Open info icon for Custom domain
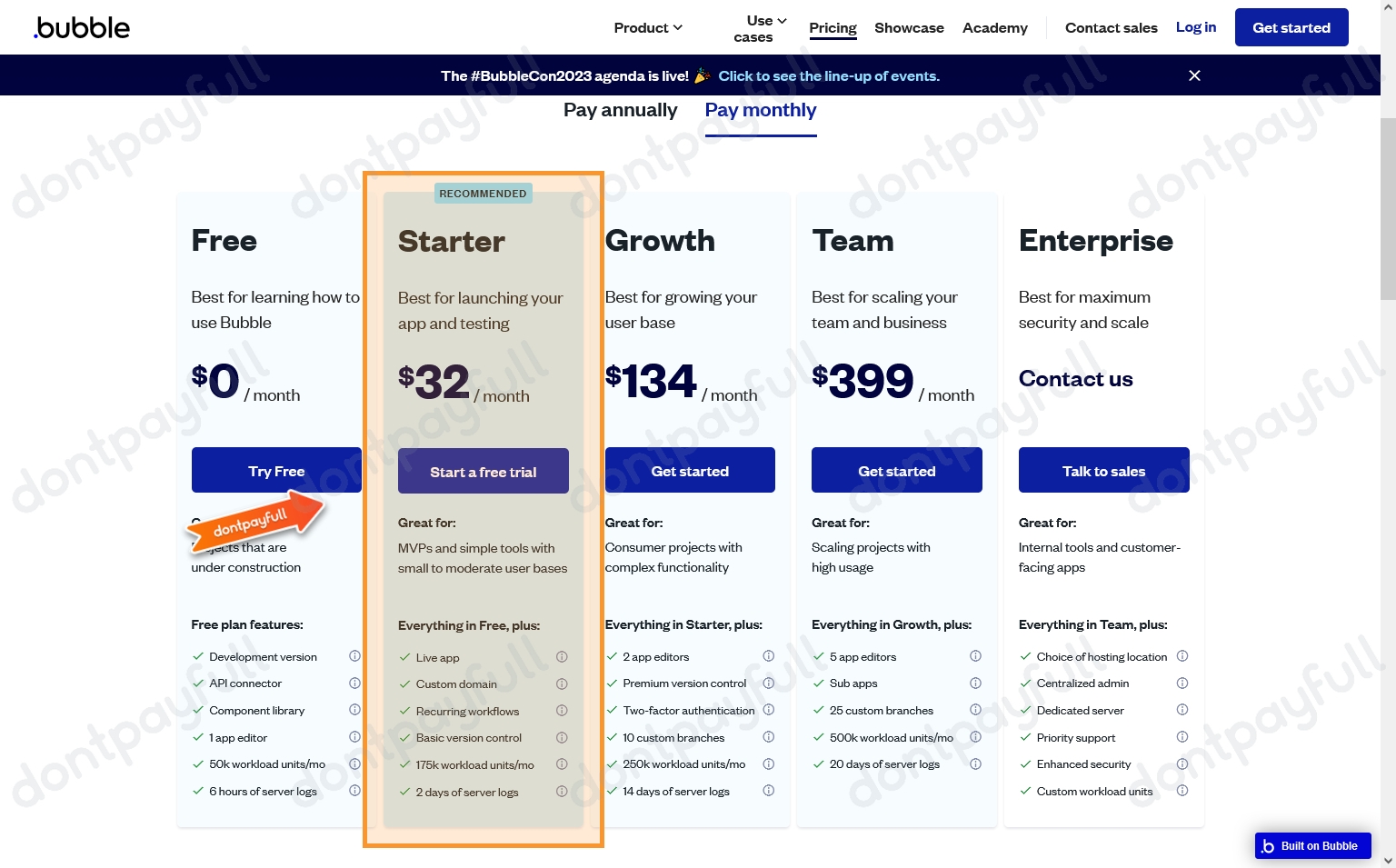 (x=562, y=684)
